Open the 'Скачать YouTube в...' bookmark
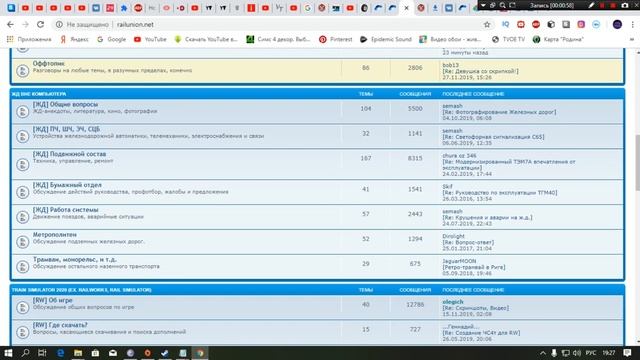 point(206,39)
